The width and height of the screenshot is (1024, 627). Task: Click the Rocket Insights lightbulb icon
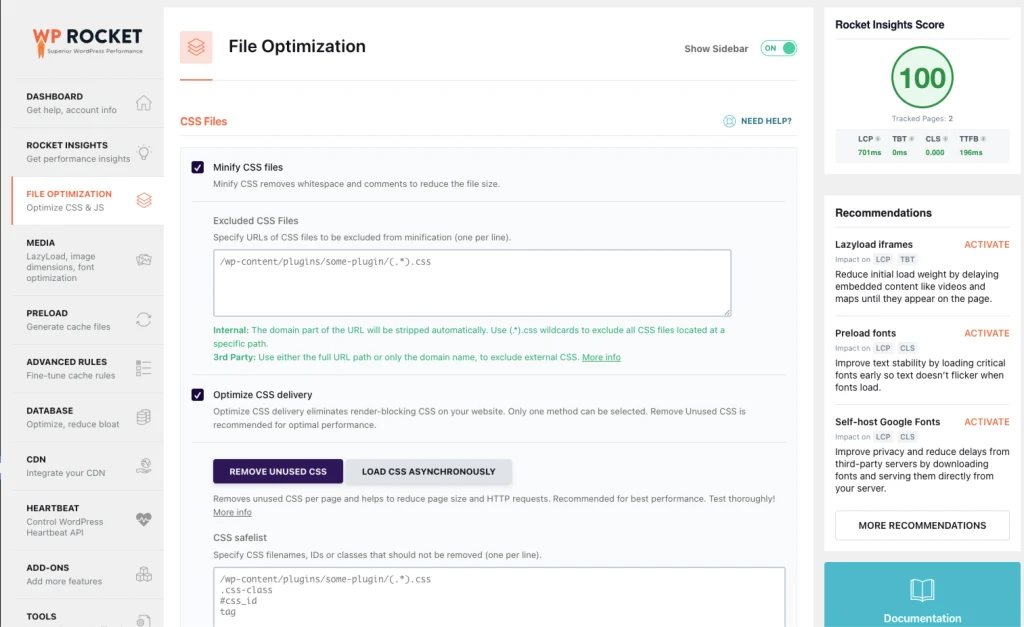tap(144, 152)
